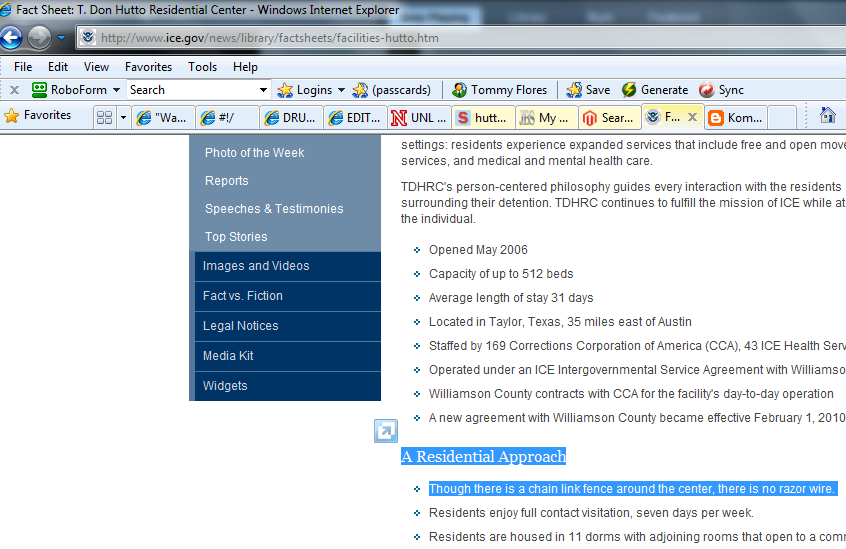Open the Tommy Flores identity
The height and width of the screenshot is (549, 846).
coord(500,90)
